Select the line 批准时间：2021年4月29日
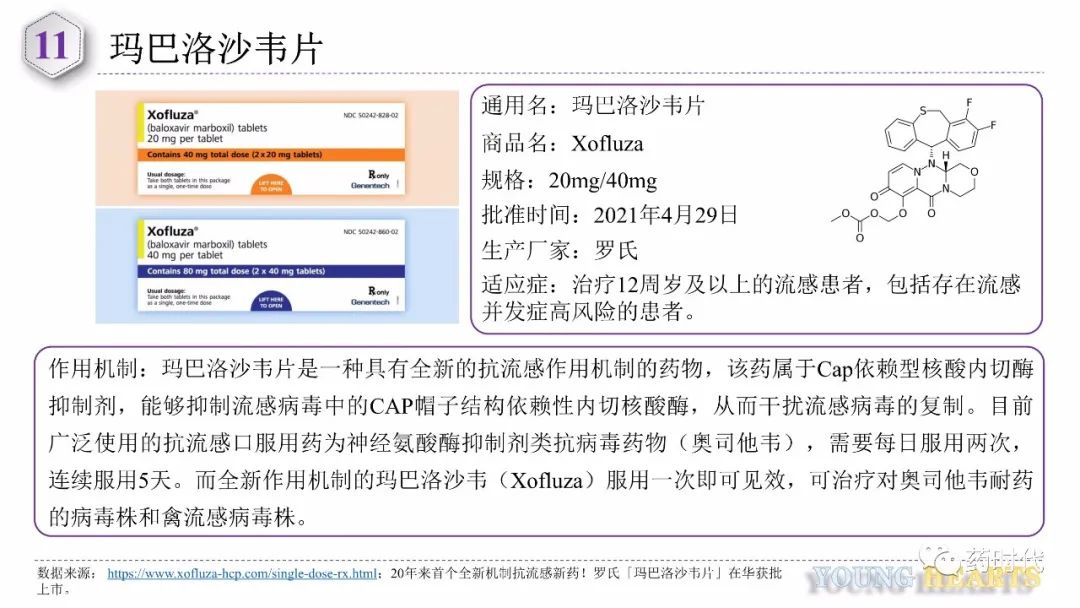Screen dimensions: 1080x608 pyautogui.click(x=609, y=215)
